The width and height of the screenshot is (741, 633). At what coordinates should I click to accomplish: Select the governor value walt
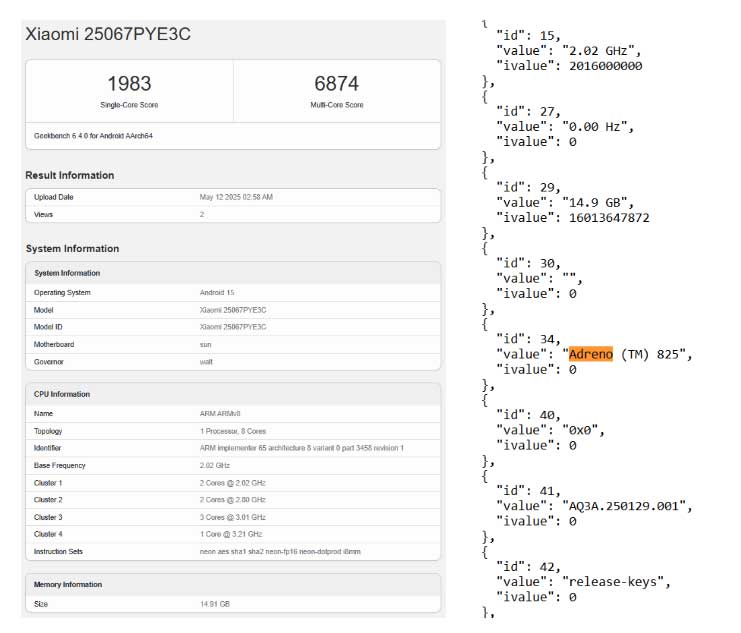tap(206, 362)
